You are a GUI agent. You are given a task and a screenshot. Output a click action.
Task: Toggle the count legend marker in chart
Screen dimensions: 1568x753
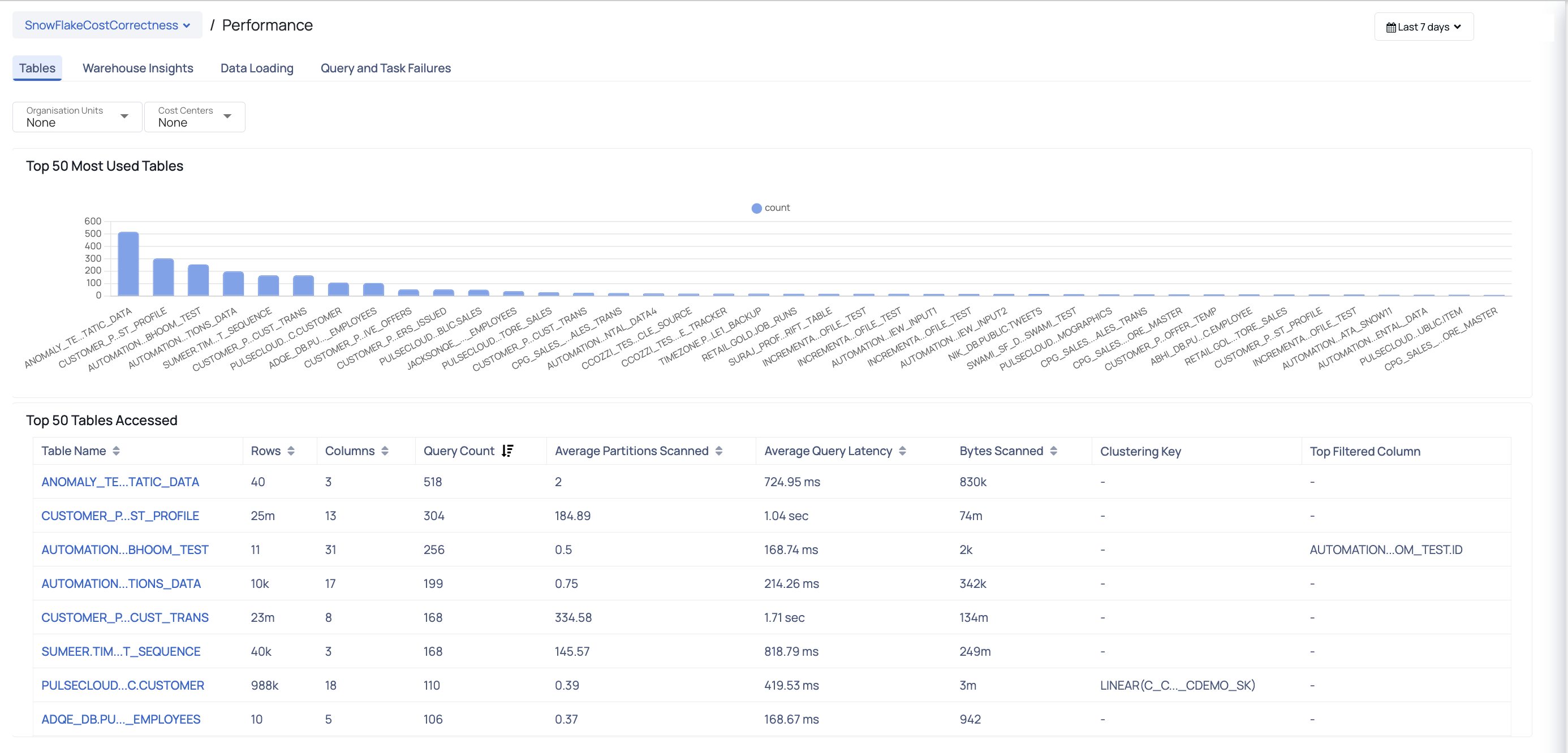(x=757, y=208)
